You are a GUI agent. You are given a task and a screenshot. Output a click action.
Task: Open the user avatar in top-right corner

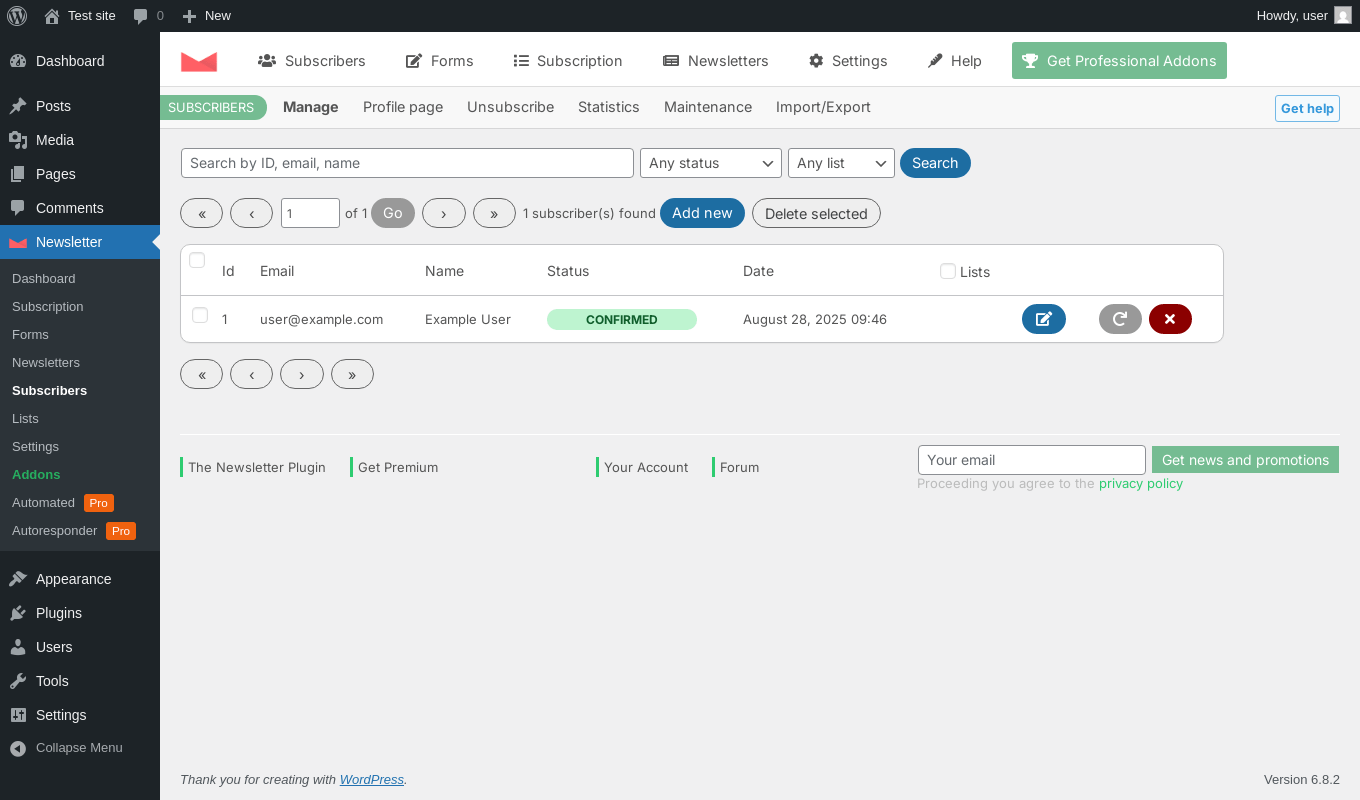coord(1342,15)
